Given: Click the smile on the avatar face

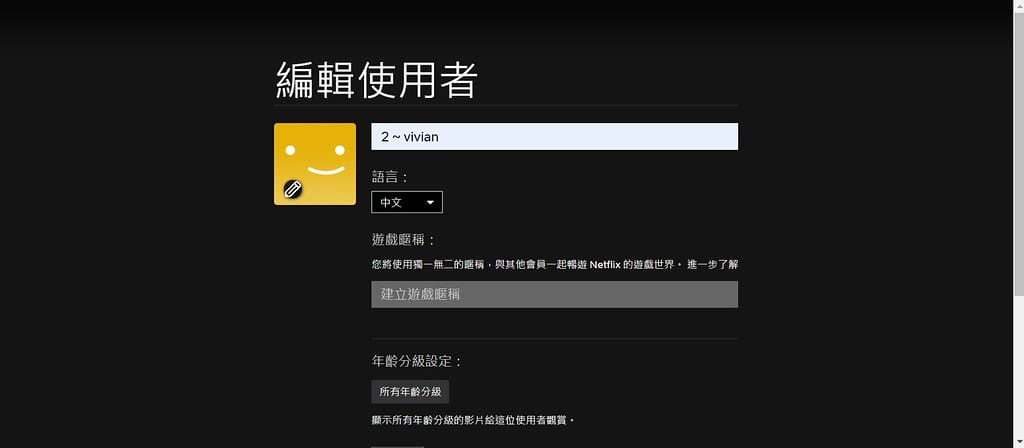Looking at the screenshot, I should pyautogui.click(x=325, y=170).
